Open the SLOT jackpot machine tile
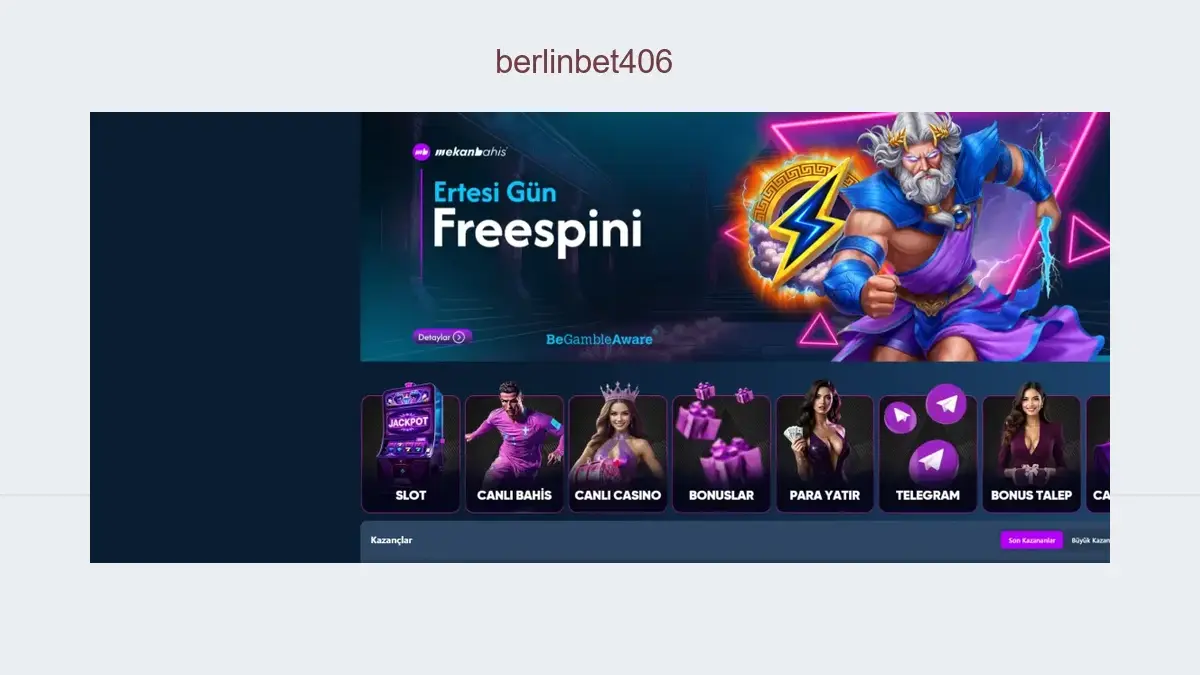Screen dimensions: 1200x675 pyautogui.click(x=411, y=454)
